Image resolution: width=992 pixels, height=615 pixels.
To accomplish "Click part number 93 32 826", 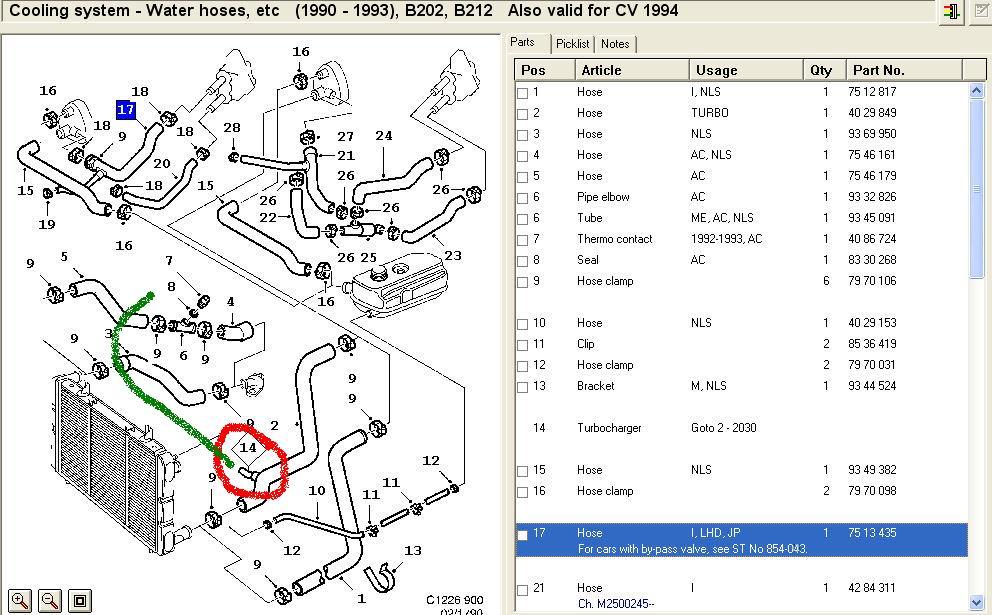I will [872, 197].
